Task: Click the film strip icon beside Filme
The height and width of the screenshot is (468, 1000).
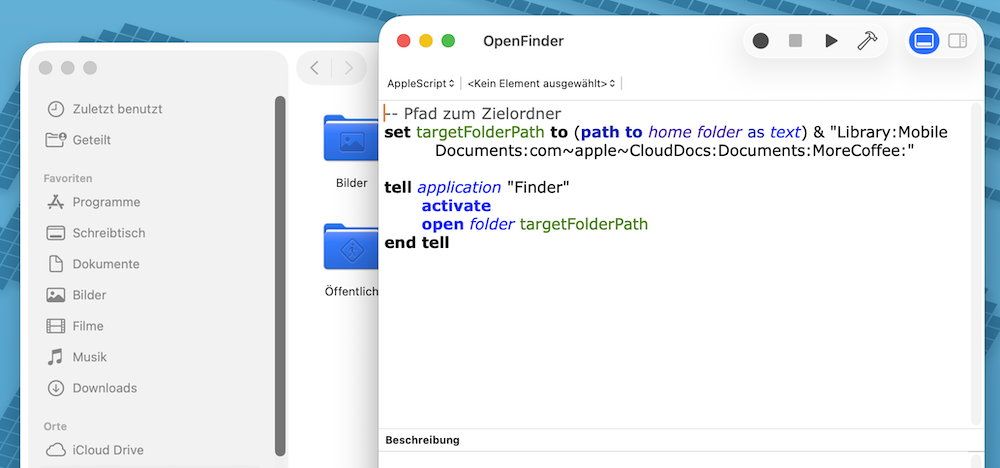Action: point(55,326)
